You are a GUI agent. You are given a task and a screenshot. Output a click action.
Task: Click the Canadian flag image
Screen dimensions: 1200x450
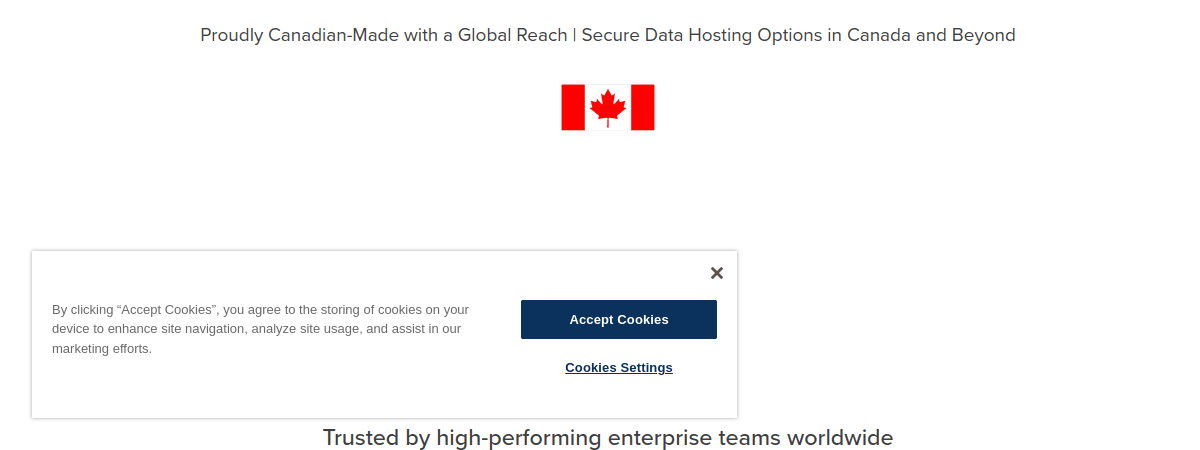pyautogui.click(x=607, y=107)
